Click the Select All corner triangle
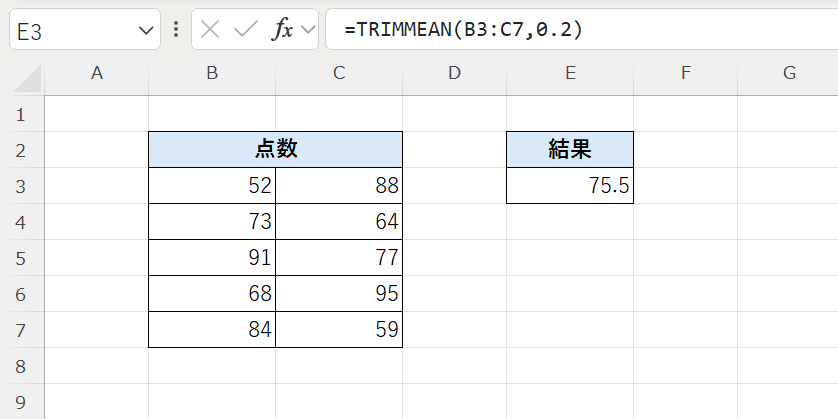The image size is (838, 419). pyautogui.click(x=27, y=79)
